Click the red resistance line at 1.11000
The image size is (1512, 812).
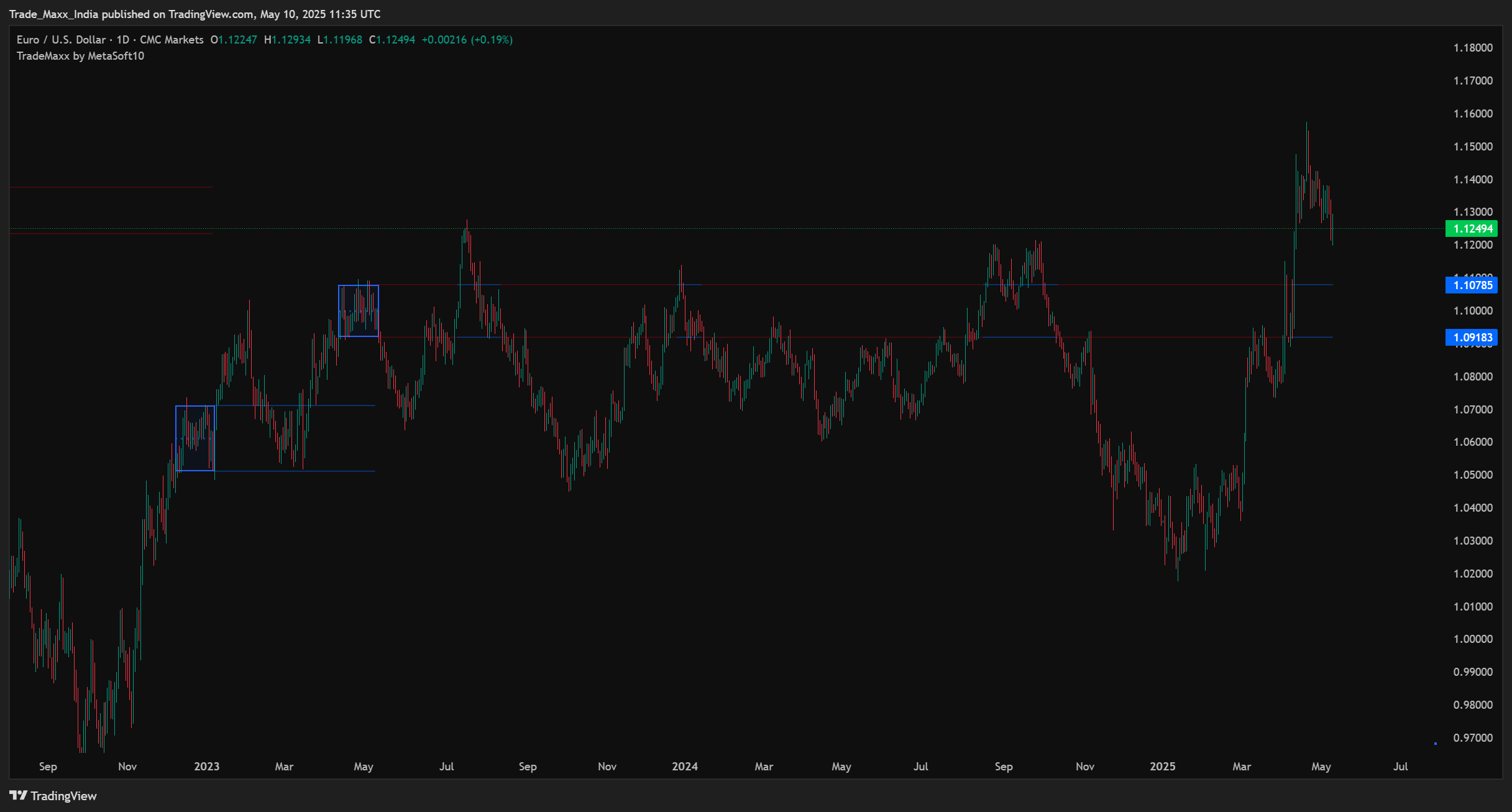590,284
